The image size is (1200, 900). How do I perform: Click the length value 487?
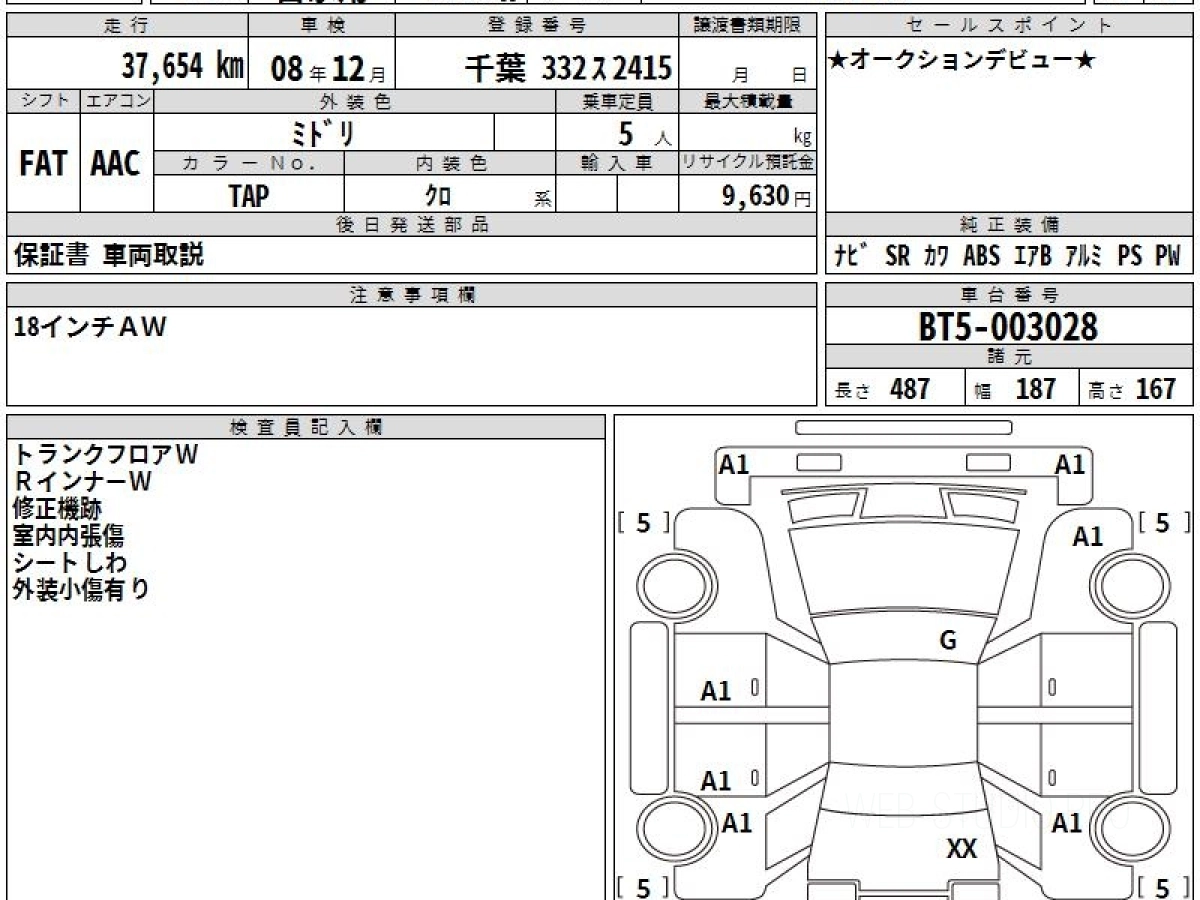coord(910,389)
